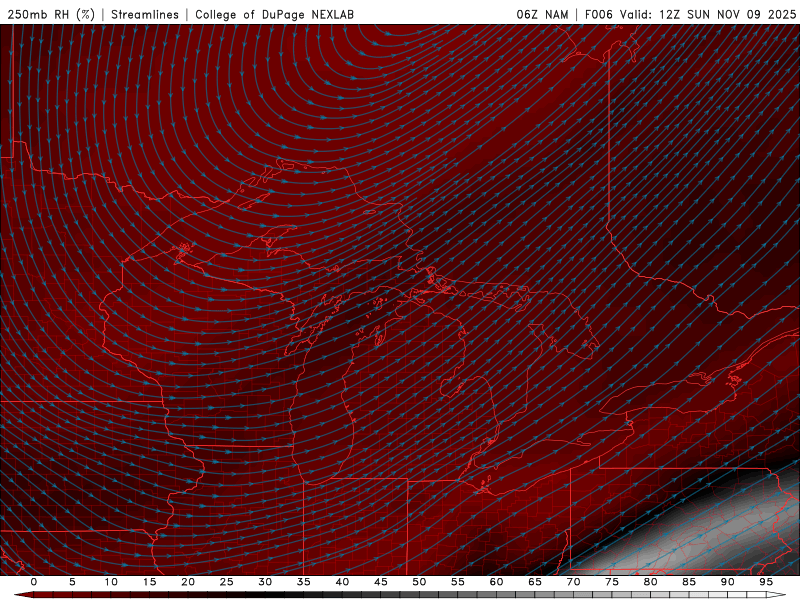This screenshot has width=800, height=600.
Task: Click the "0" value on the color scale
Action: [34, 582]
